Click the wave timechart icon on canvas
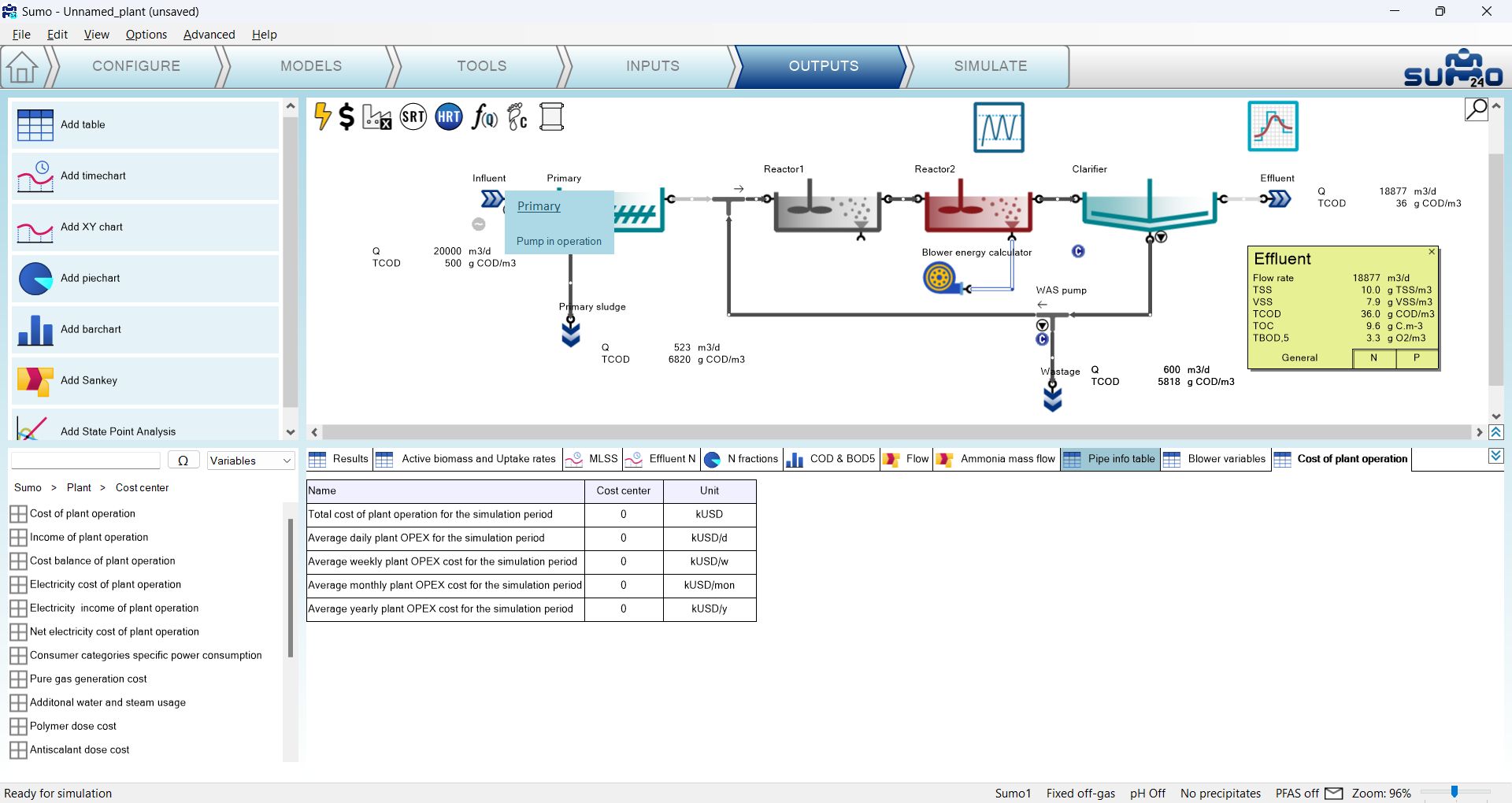This screenshot has height=803, width=1512. click(999, 127)
